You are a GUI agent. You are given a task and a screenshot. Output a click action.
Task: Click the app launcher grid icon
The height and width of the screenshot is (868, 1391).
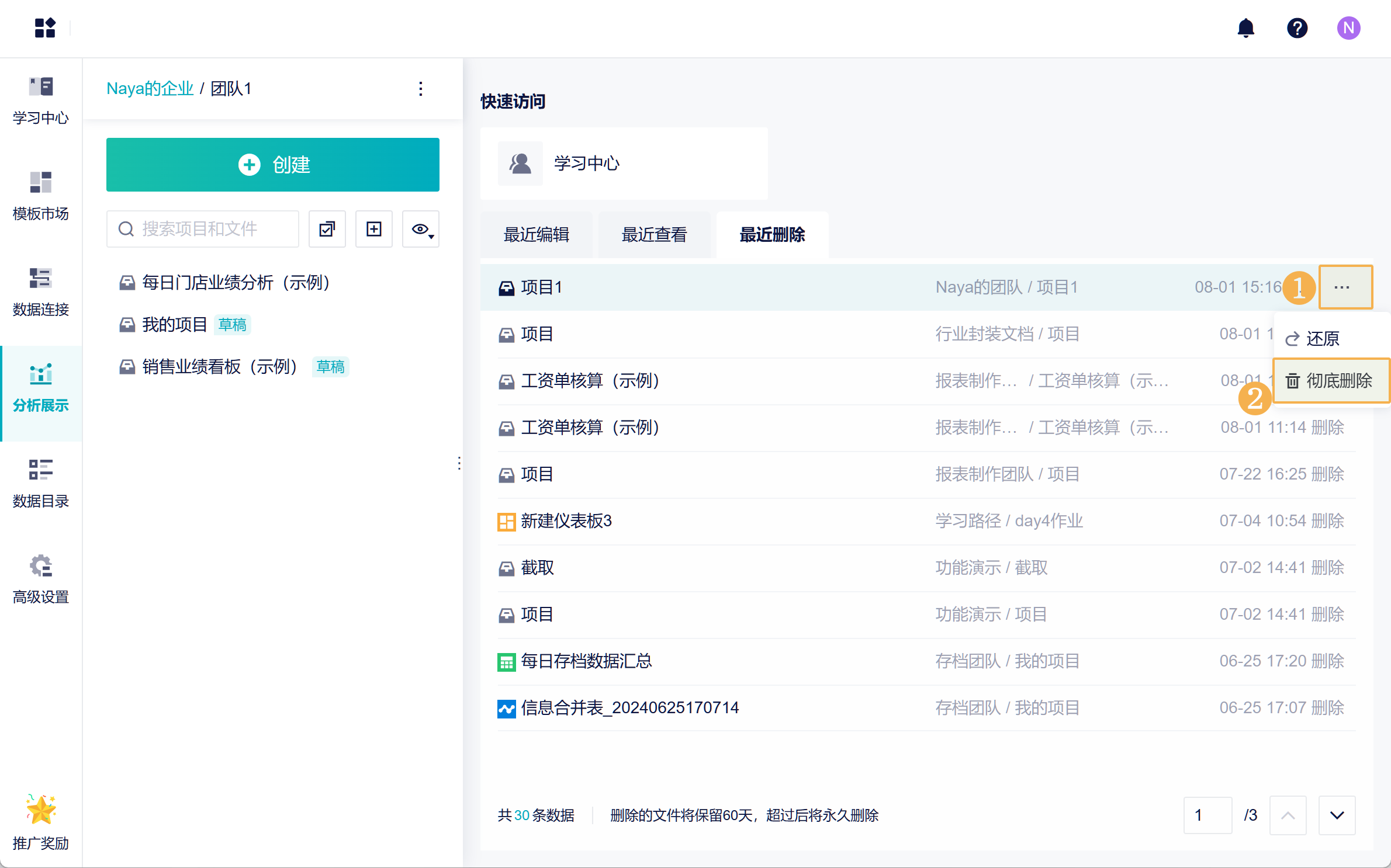coord(45,28)
